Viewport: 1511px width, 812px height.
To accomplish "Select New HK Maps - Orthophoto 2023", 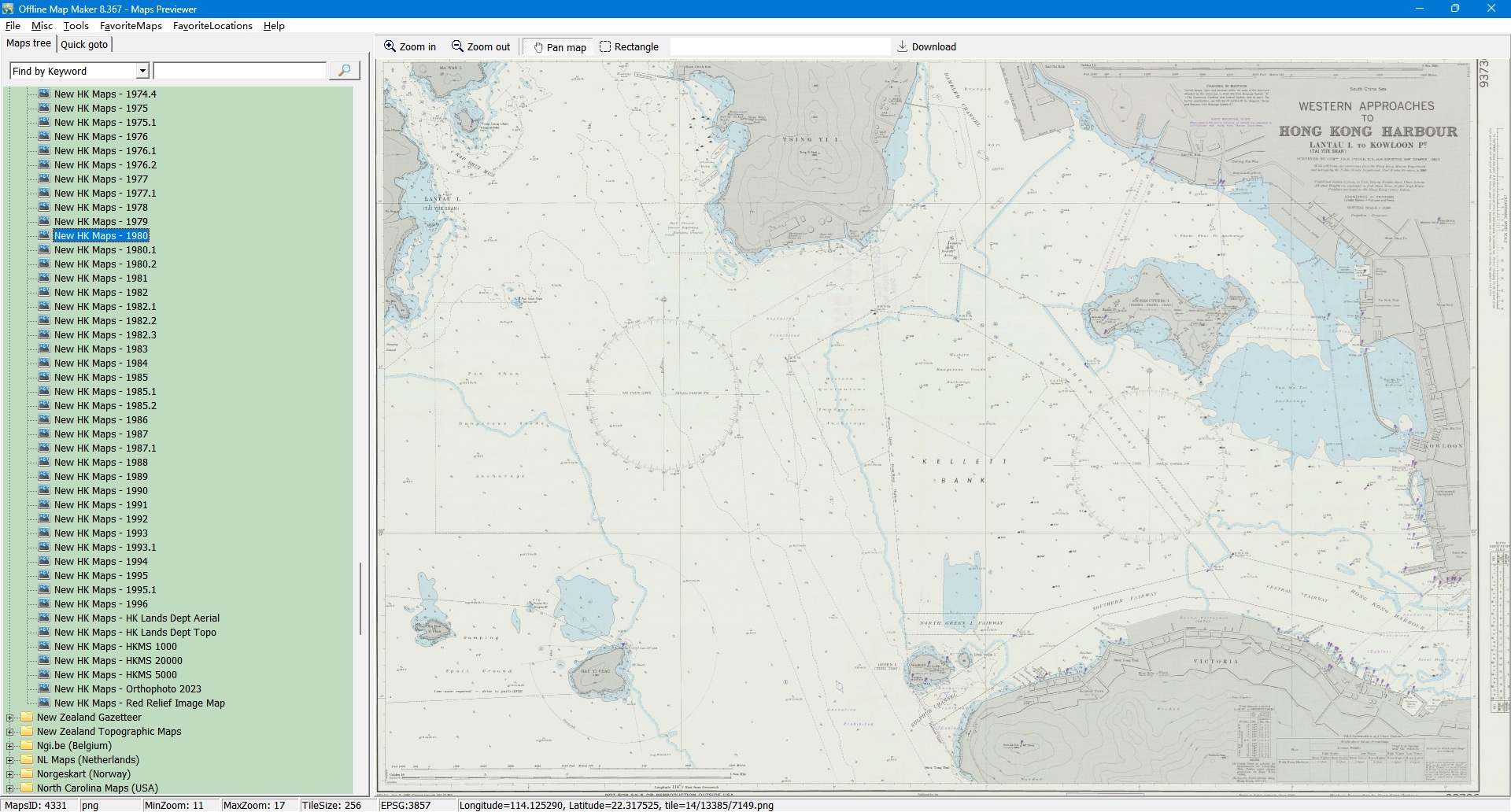I will pyautogui.click(x=127, y=689).
